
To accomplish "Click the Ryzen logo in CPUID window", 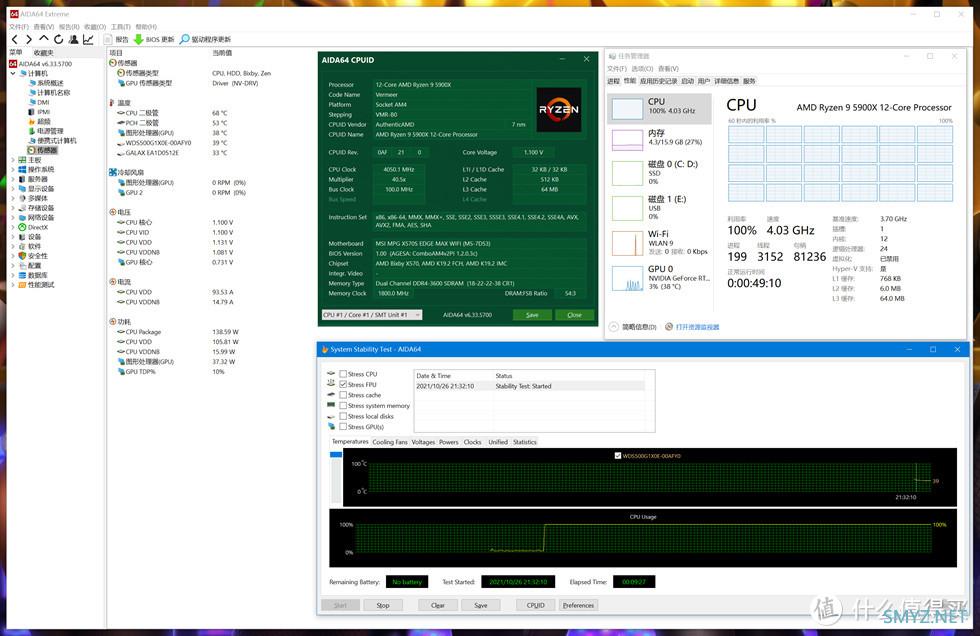I will click(559, 109).
